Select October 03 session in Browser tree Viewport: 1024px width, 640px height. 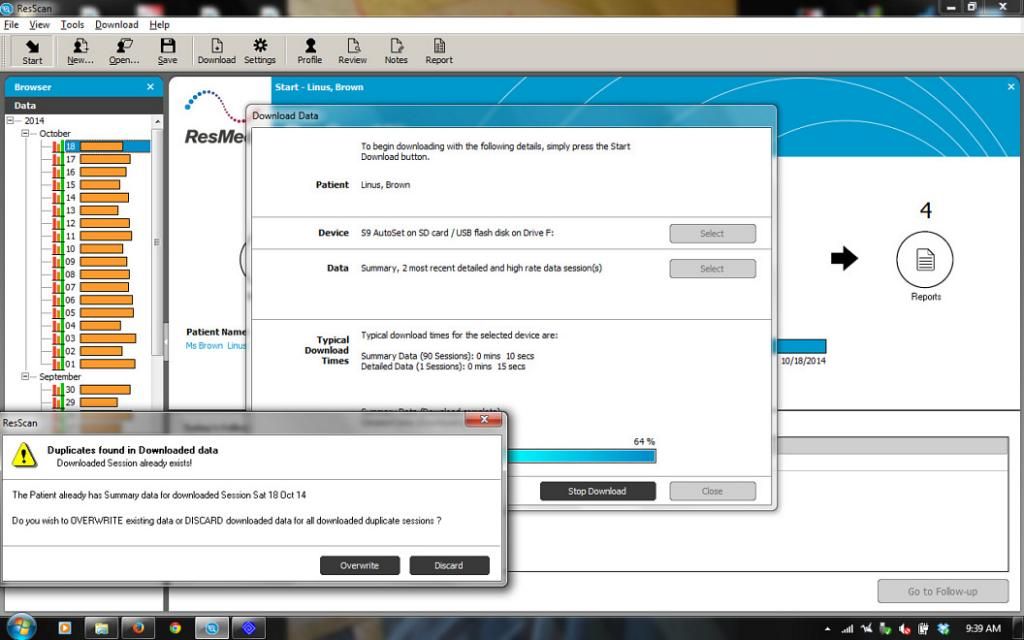(95, 338)
